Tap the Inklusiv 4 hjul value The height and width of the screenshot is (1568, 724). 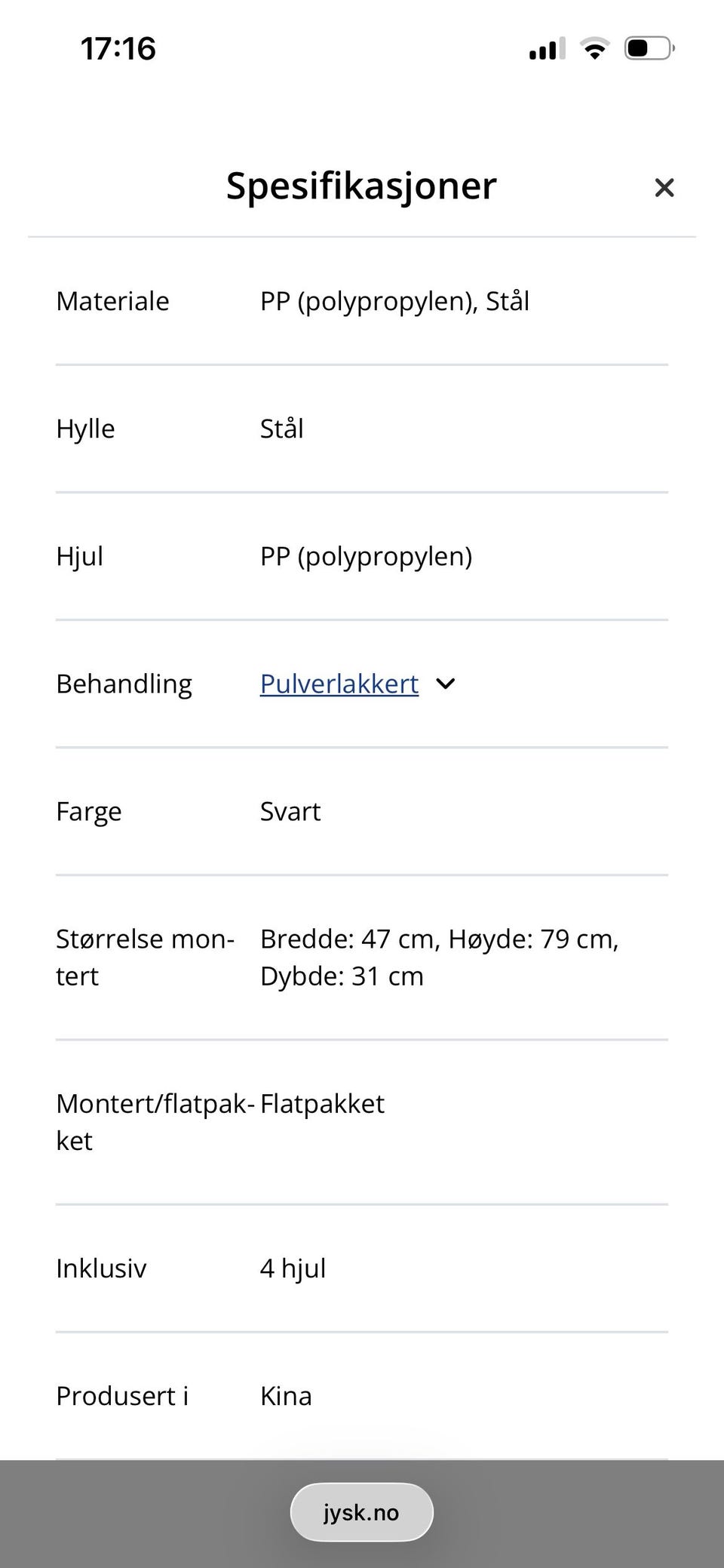click(293, 1268)
